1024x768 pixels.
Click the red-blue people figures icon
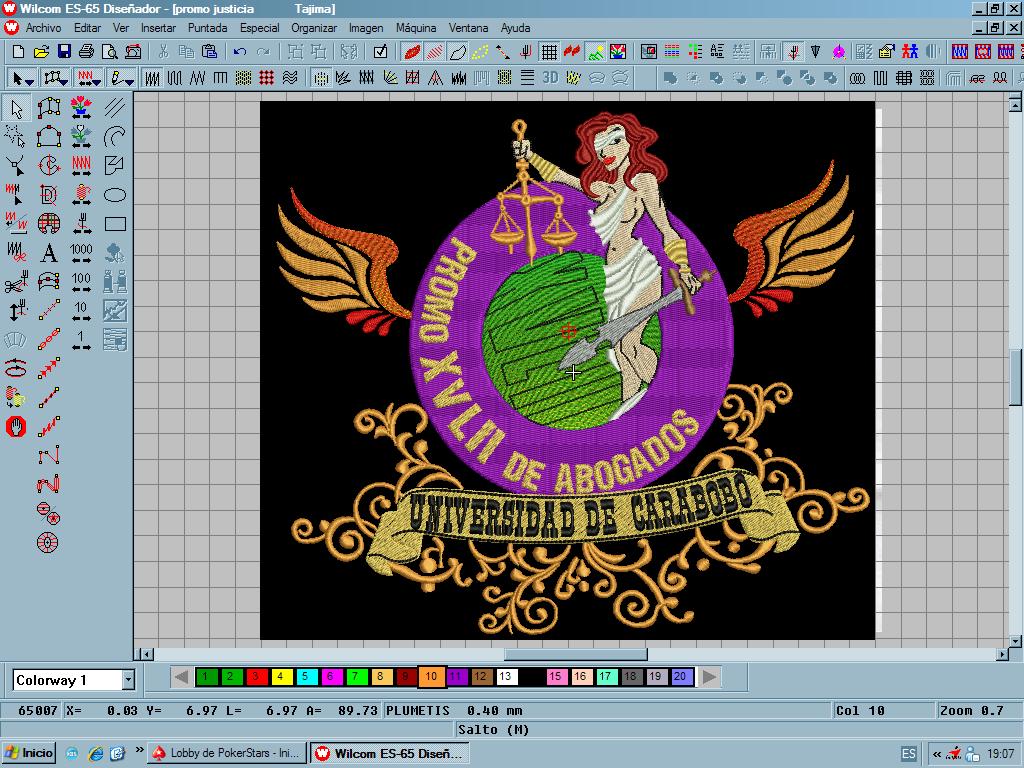909,52
